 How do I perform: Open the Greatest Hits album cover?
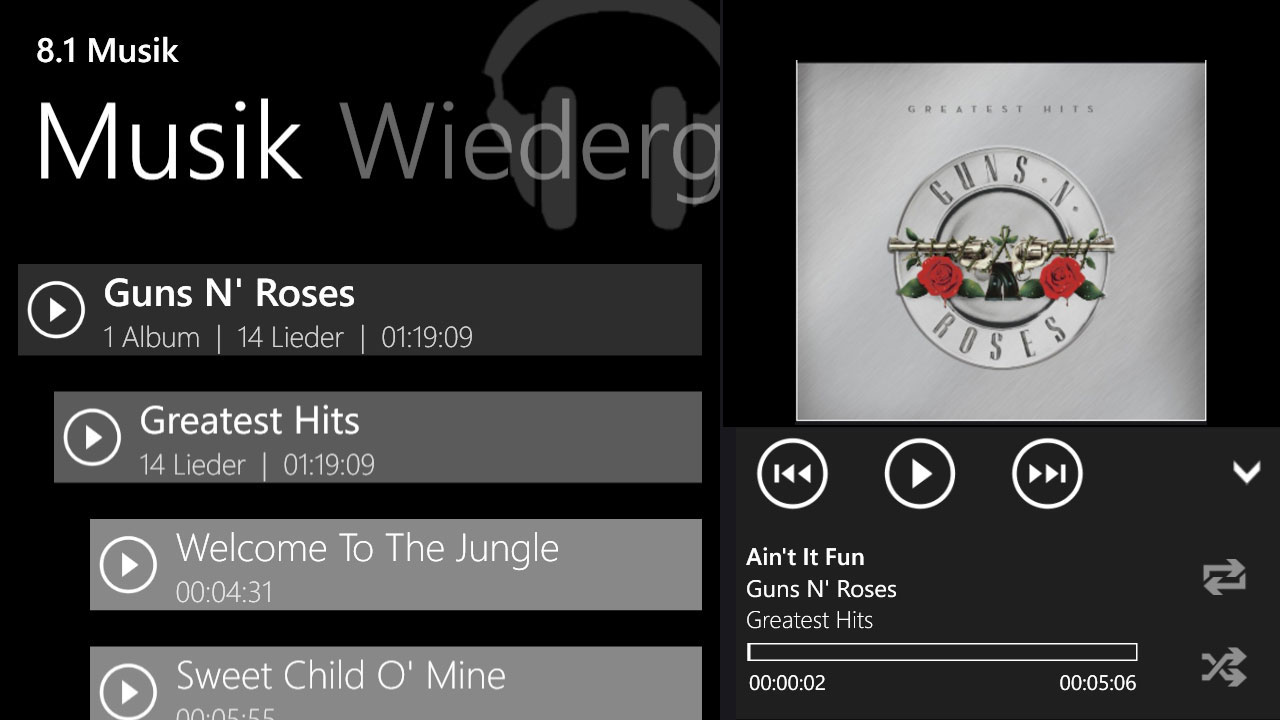coord(1001,241)
